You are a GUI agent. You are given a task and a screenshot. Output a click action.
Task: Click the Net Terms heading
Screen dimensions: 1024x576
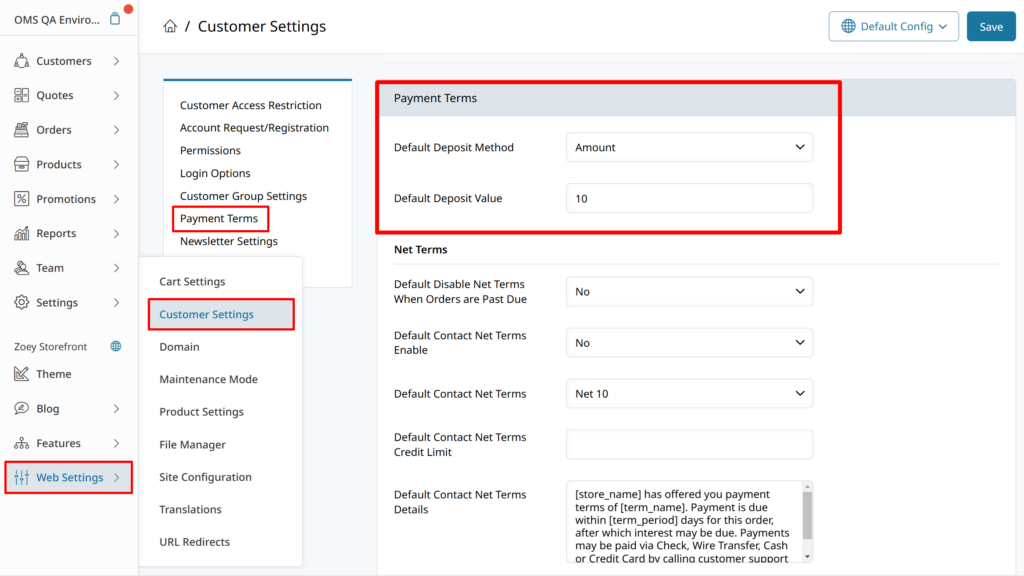[x=421, y=249]
